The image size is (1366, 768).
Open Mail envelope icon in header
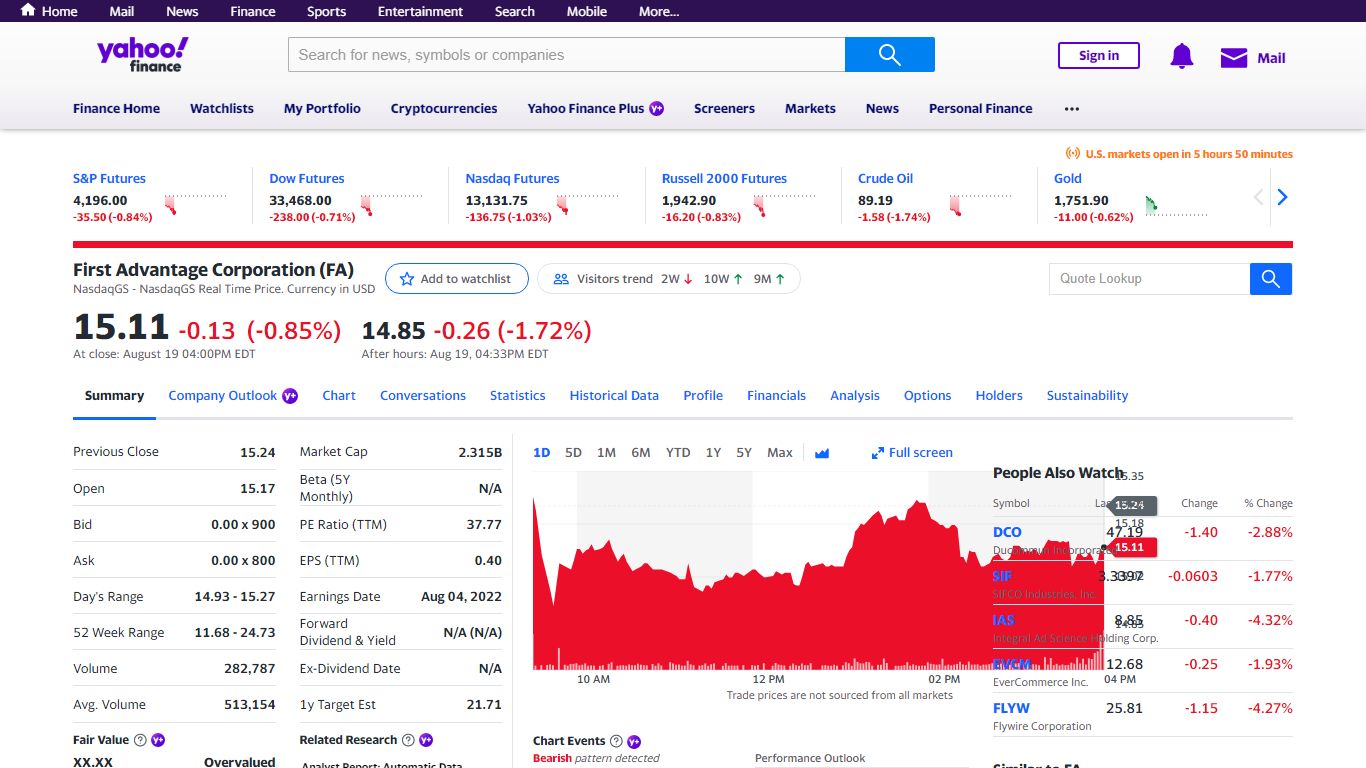click(x=1234, y=58)
